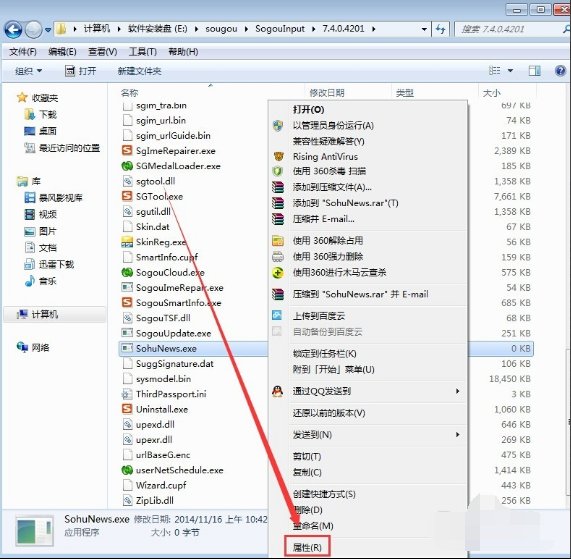Click the 软件安装盘 (E:) breadcrumb
The image size is (571, 559).
157,29
